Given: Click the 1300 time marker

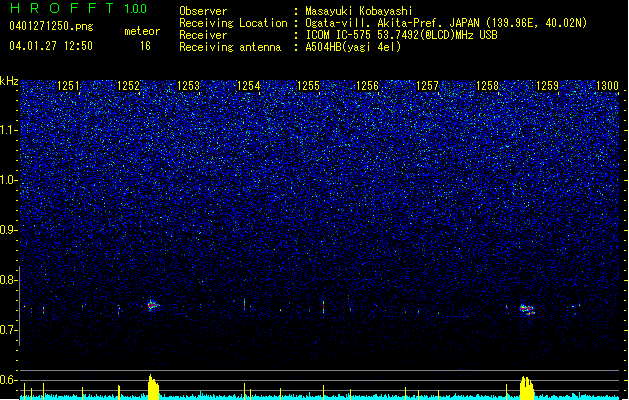Looking at the screenshot, I should tap(607, 86).
